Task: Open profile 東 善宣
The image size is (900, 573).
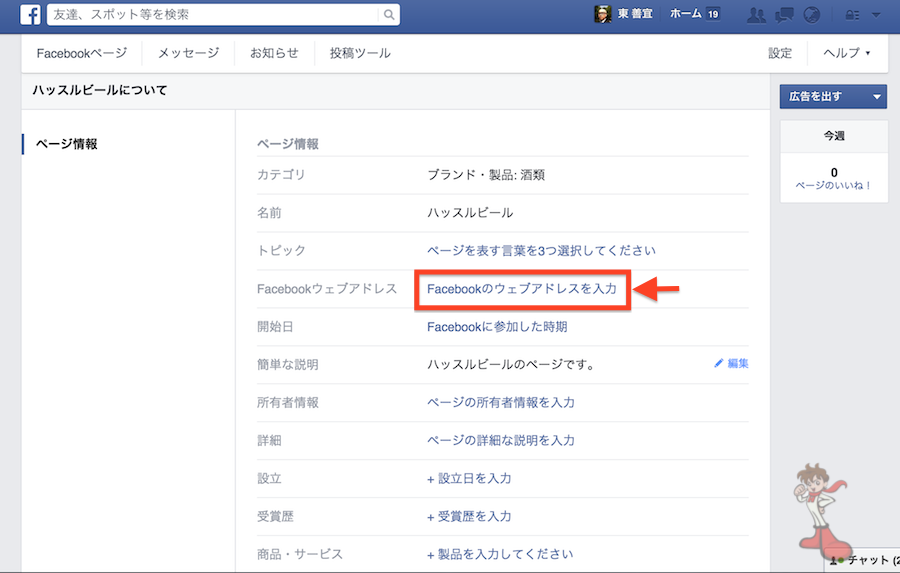Action: [x=635, y=14]
